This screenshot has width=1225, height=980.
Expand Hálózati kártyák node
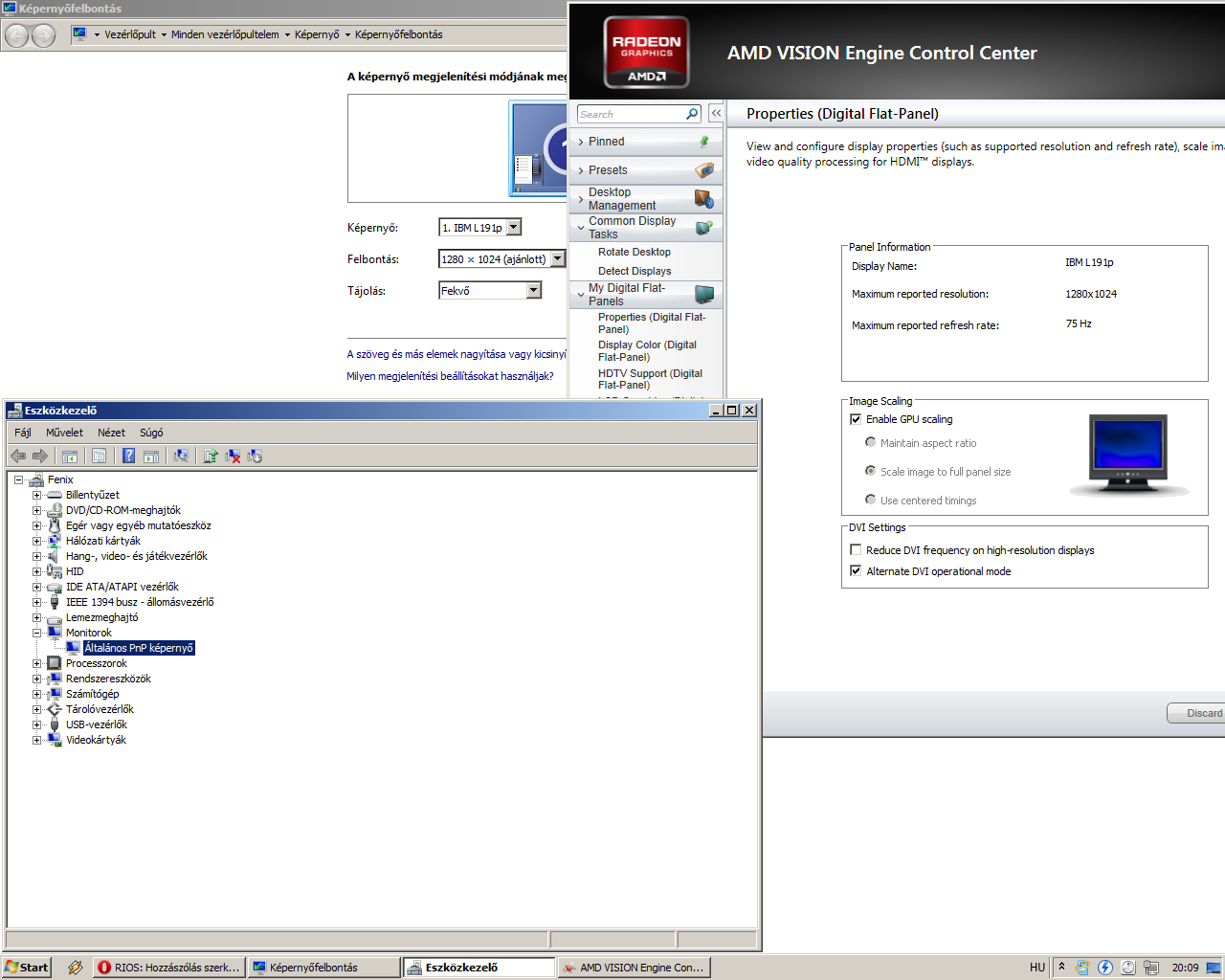point(36,541)
